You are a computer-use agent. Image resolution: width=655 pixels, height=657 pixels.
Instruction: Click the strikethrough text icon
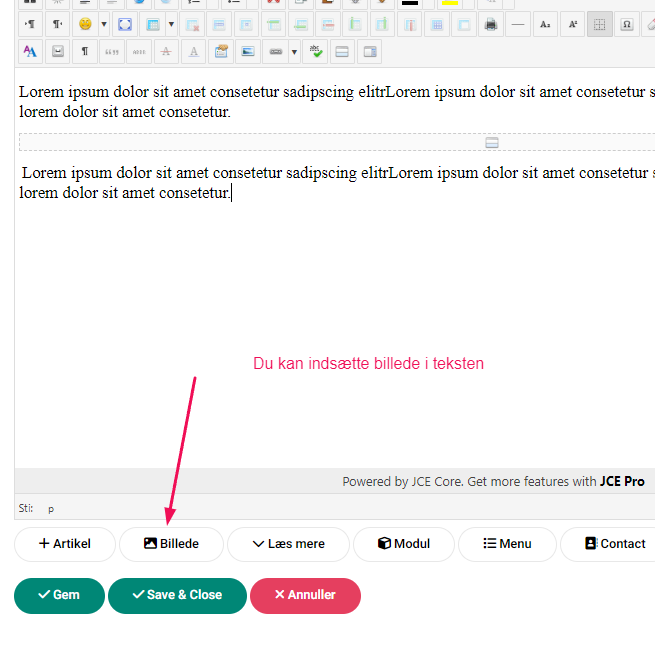[166, 51]
